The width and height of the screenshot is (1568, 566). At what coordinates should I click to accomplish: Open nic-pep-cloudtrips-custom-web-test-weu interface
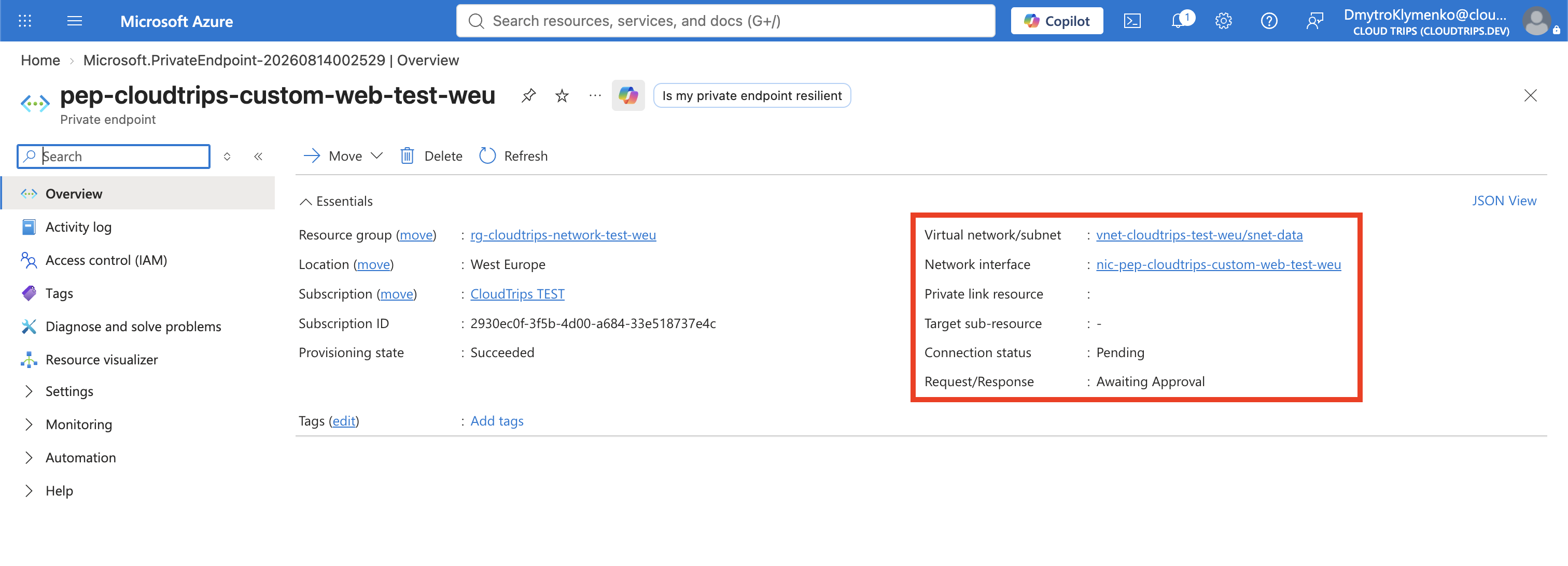pyautogui.click(x=1218, y=264)
